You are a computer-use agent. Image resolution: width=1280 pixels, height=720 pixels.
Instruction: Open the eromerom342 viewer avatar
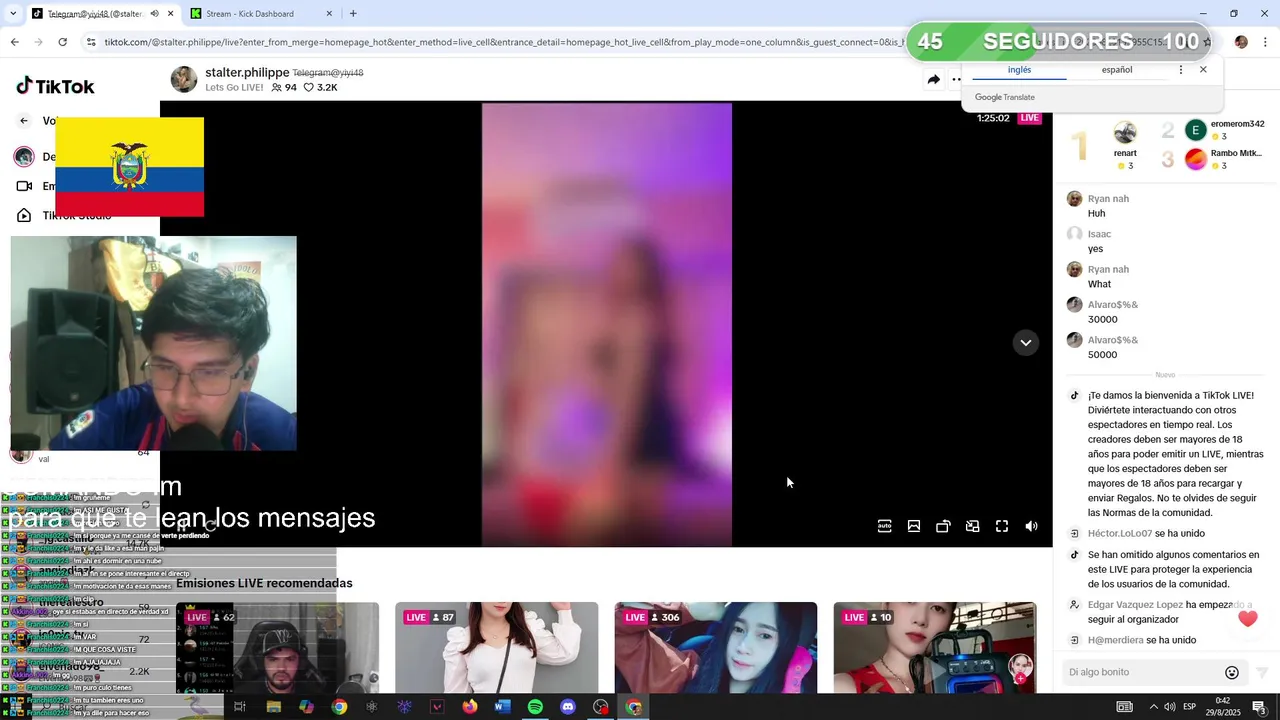pyautogui.click(x=1196, y=130)
